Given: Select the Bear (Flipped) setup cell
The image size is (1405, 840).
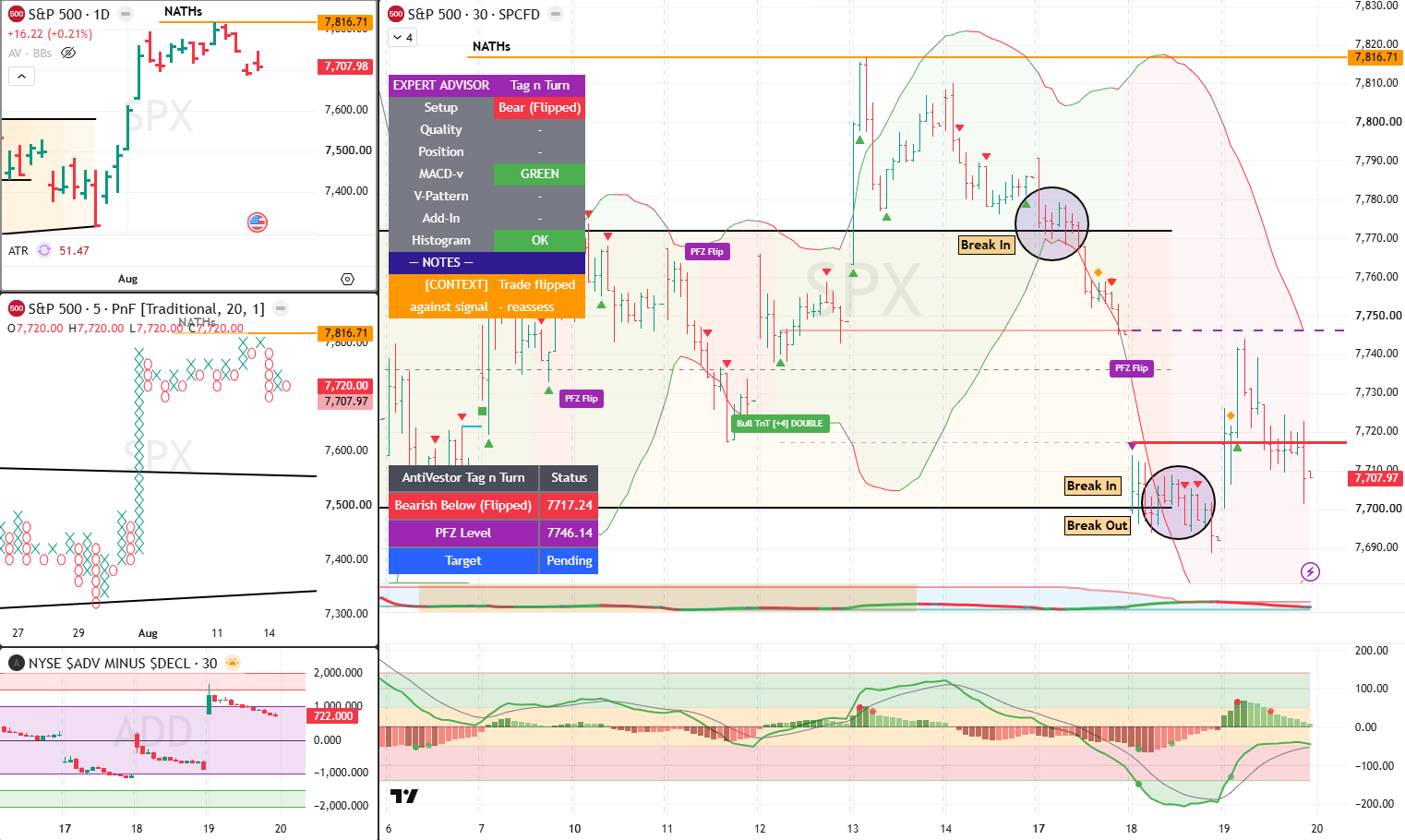Looking at the screenshot, I should [x=540, y=107].
